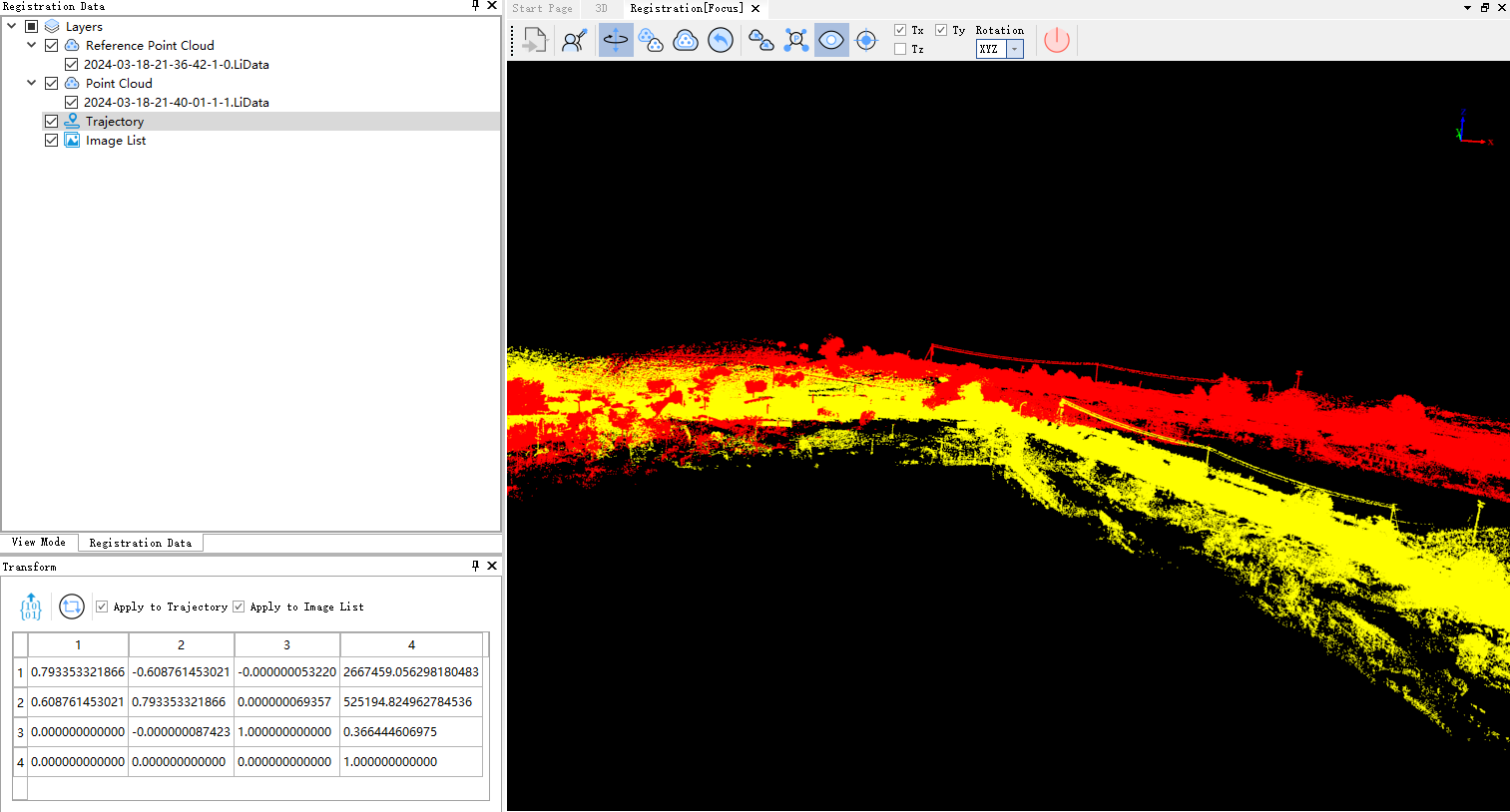The width and height of the screenshot is (1510, 812).
Task: Pin the Transform panel
Action: [x=475, y=566]
